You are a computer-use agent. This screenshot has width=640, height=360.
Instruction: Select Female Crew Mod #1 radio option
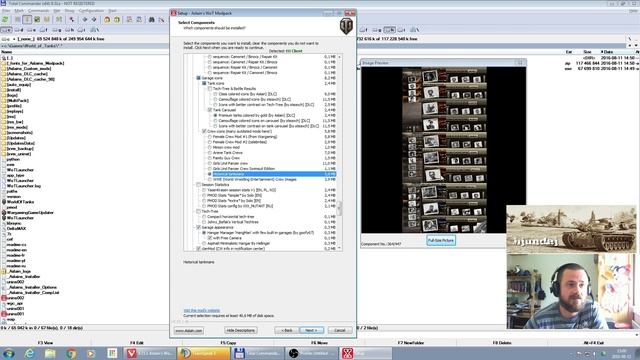(x=210, y=137)
